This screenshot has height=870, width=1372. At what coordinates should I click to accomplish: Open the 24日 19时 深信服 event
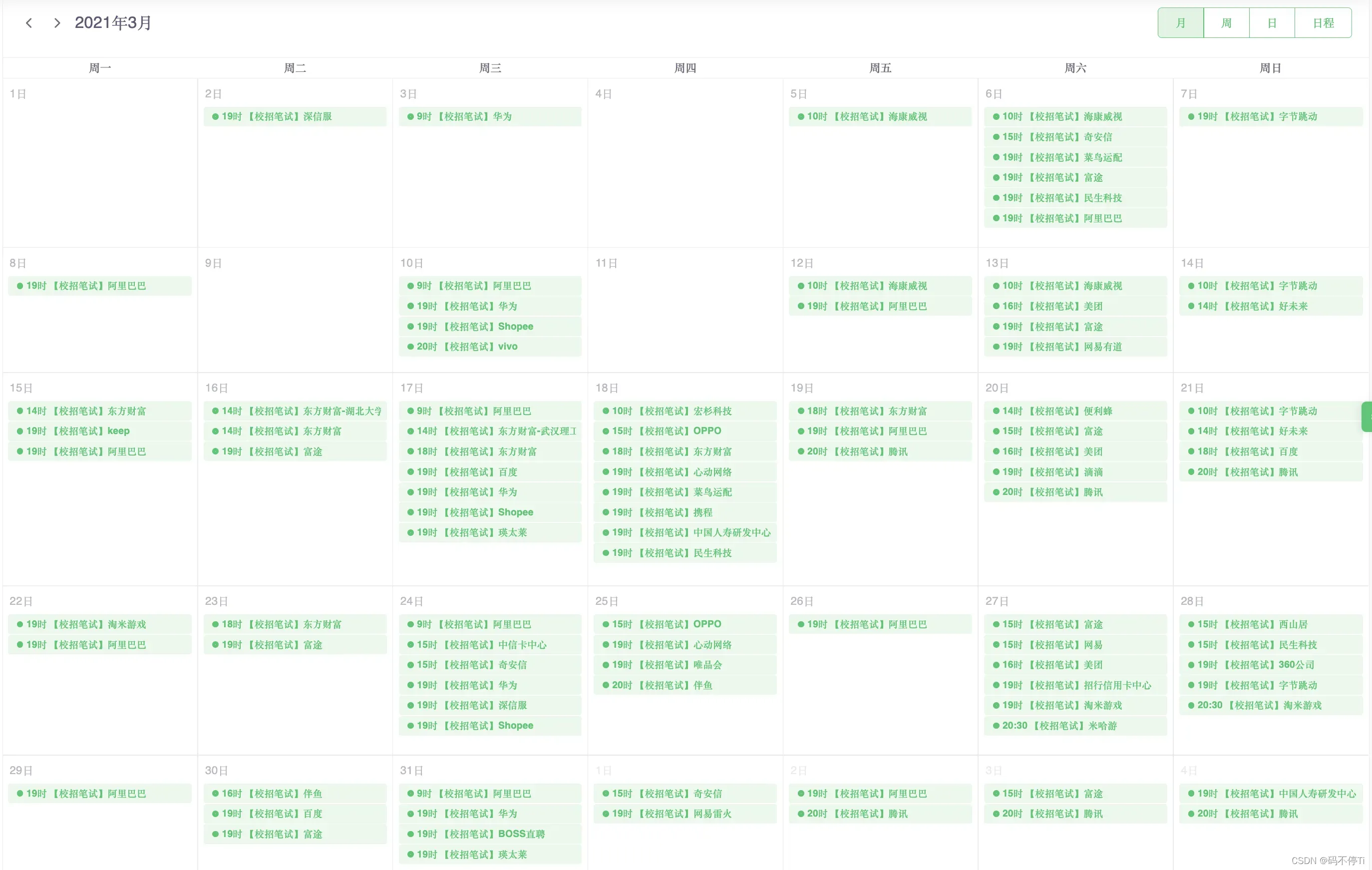tap(490, 705)
